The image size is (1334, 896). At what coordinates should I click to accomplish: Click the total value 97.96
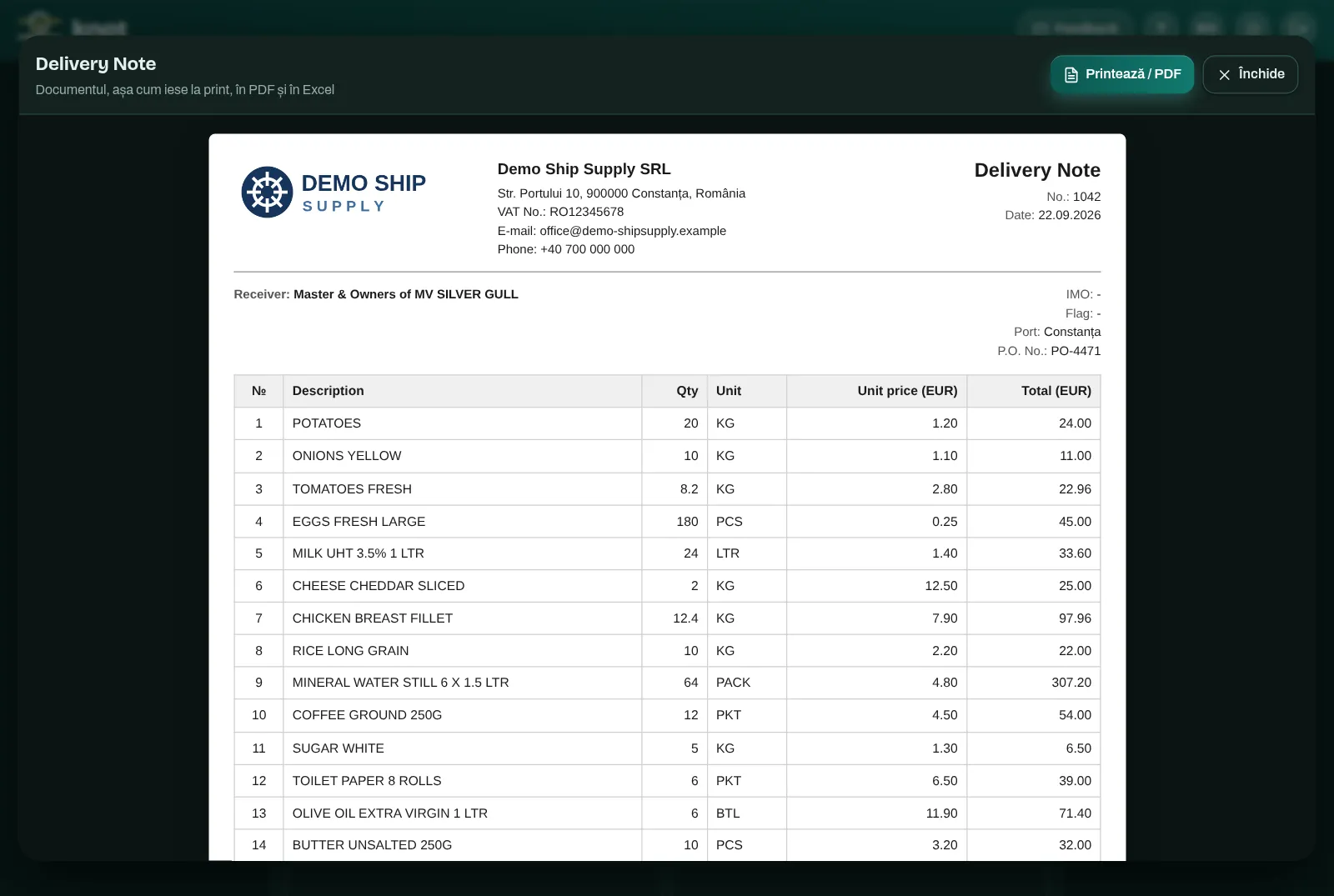1075,618
